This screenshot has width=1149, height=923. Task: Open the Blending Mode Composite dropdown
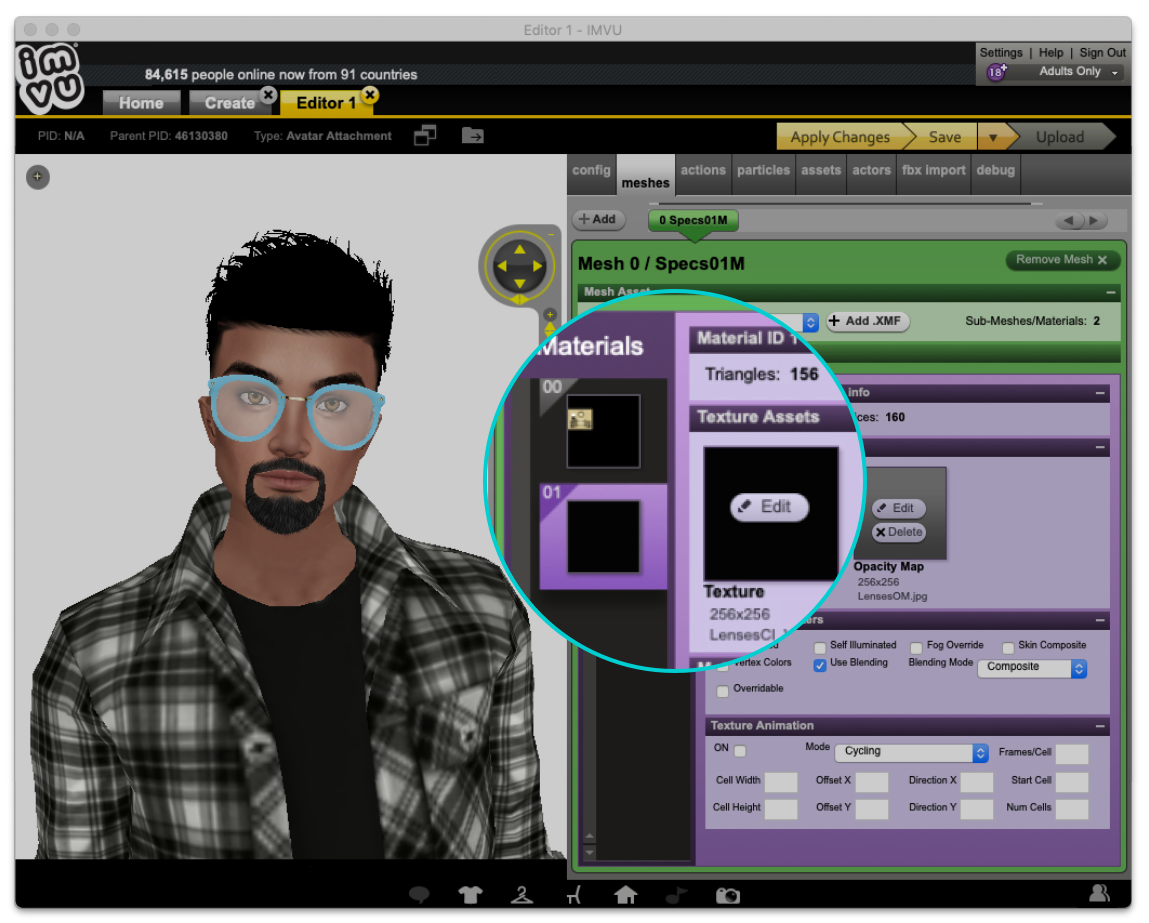click(x=1032, y=667)
